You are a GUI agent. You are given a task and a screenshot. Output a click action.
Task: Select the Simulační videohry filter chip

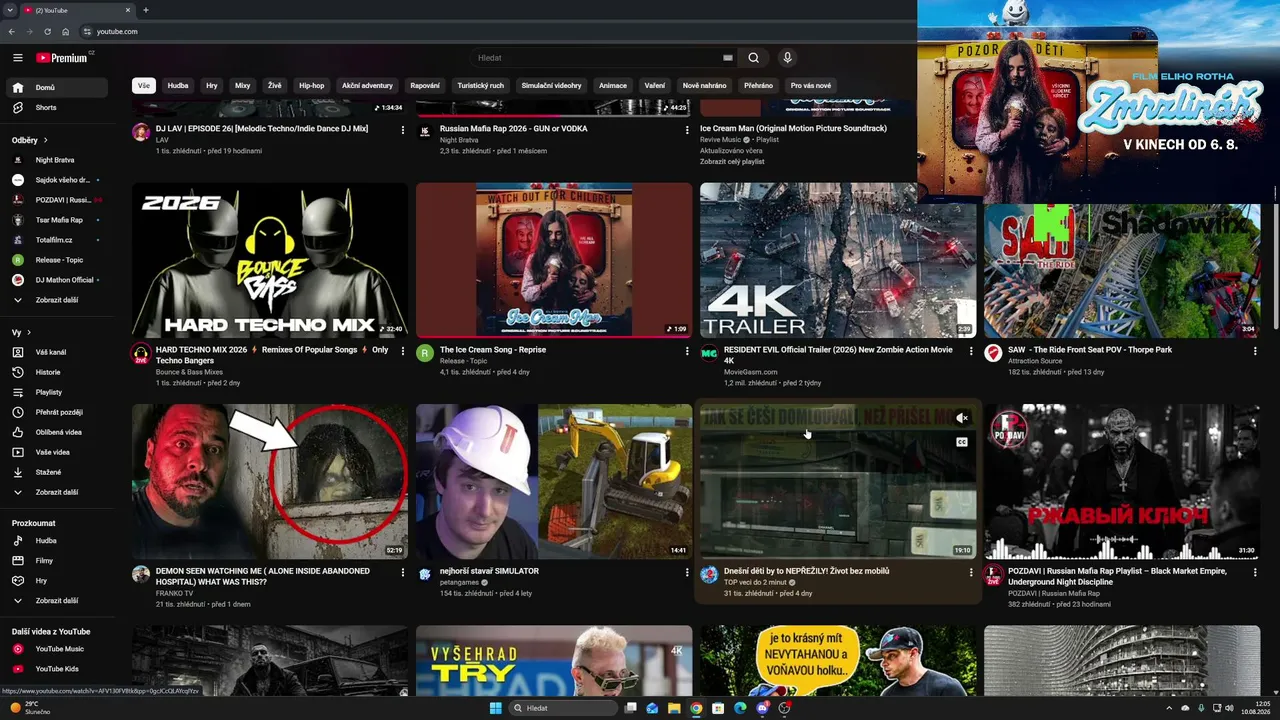551,85
